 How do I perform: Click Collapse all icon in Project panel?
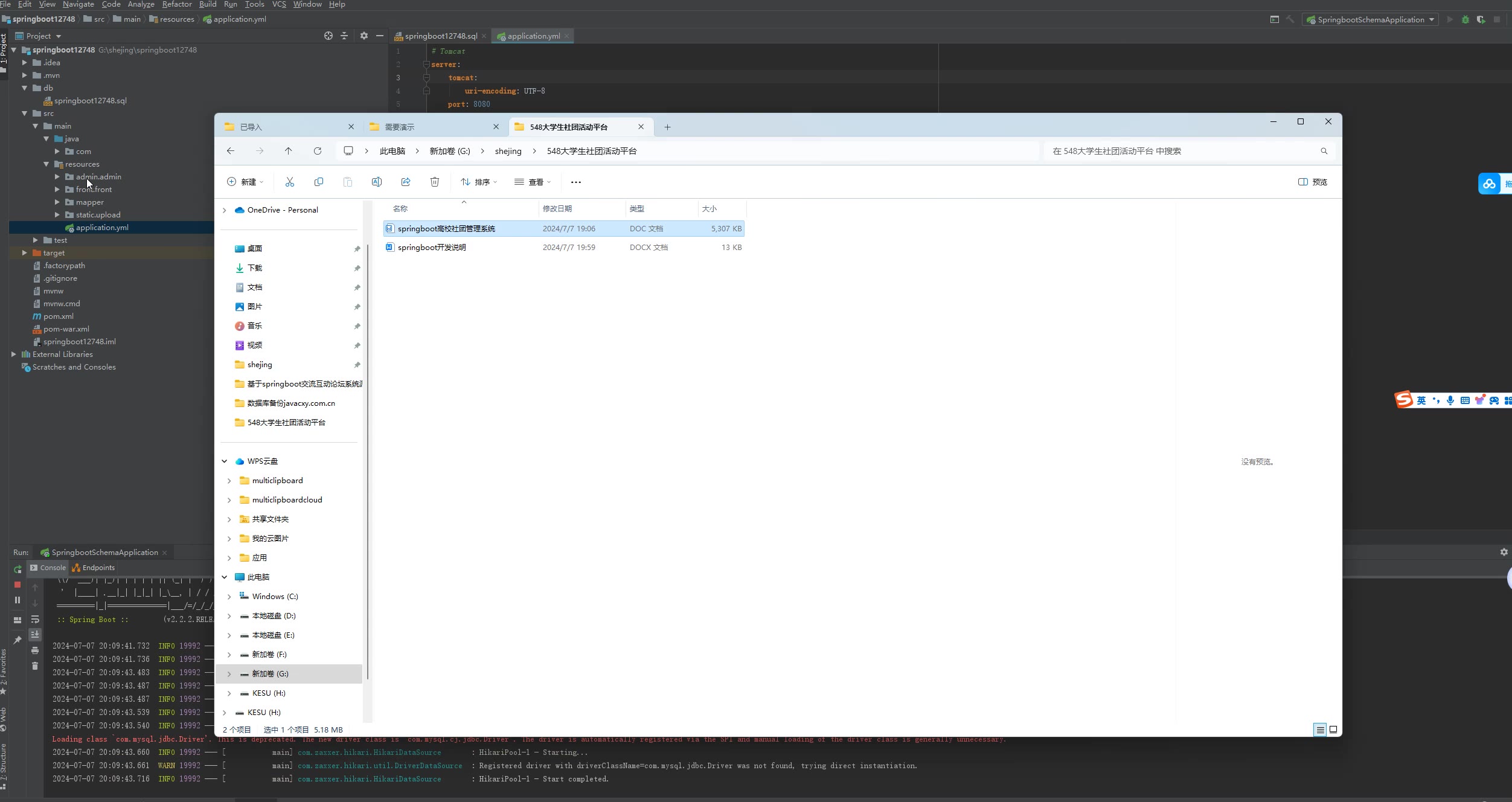click(x=344, y=36)
